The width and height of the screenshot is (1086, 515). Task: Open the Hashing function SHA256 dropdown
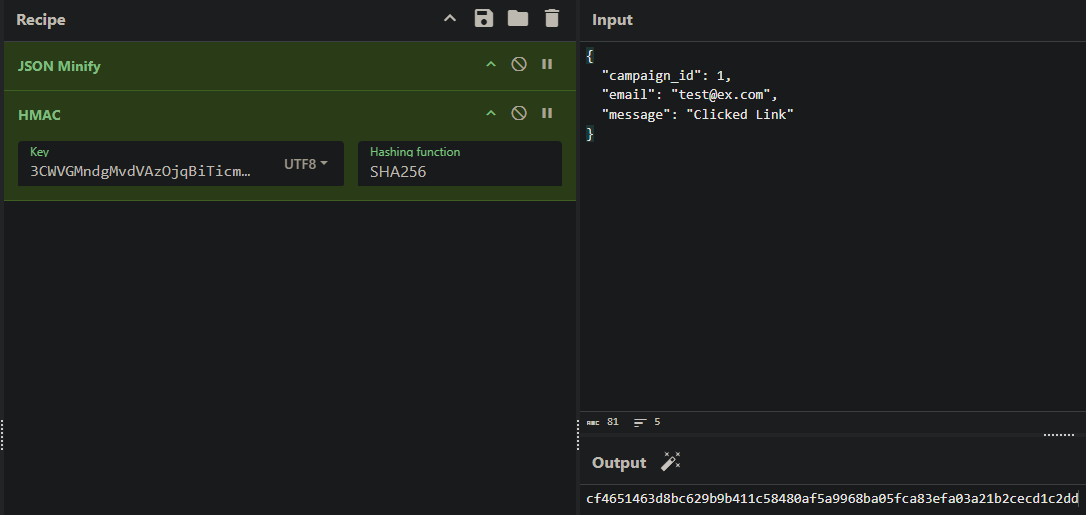[459, 170]
